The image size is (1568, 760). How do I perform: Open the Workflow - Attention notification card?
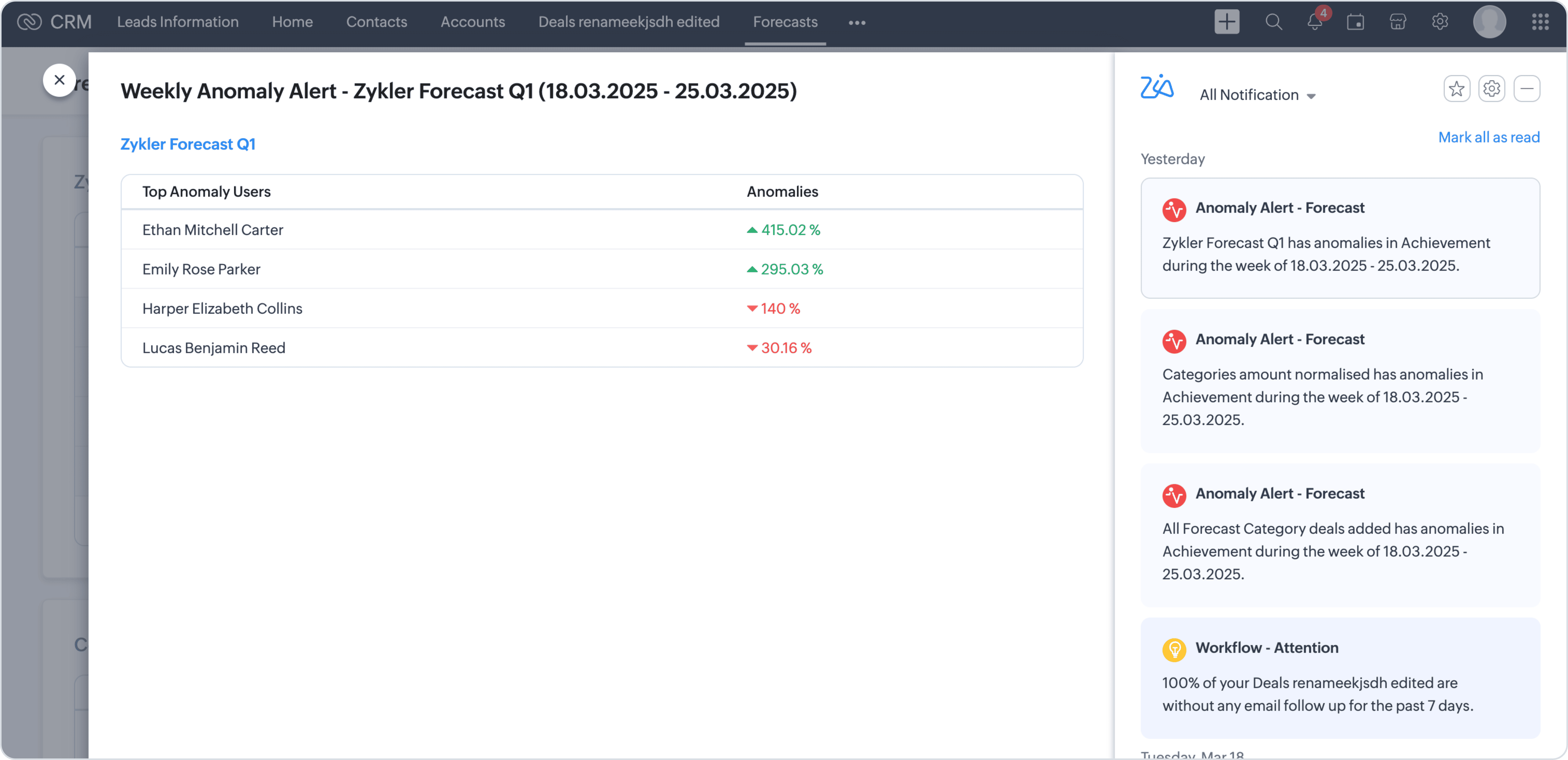[x=1340, y=677]
